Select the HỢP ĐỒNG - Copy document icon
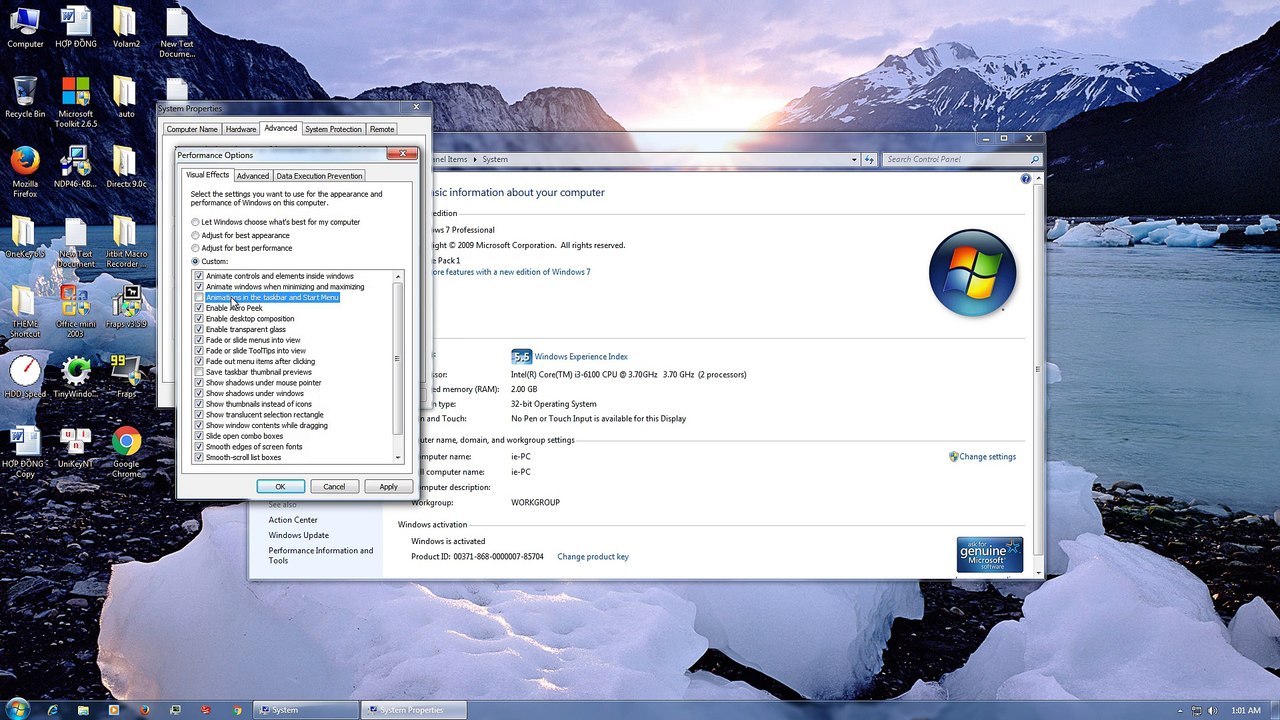The height and width of the screenshot is (720, 1280). pyautogui.click(x=25, y=452)
